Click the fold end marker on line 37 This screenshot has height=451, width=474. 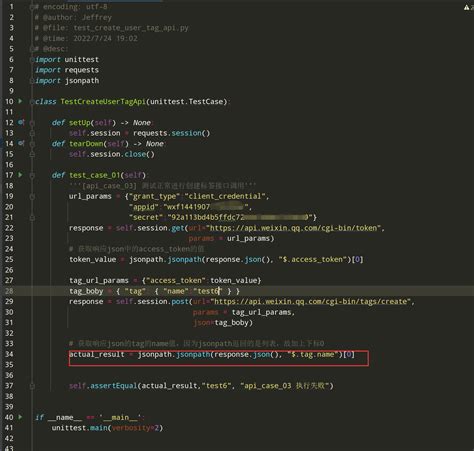[x=32, y=386]
